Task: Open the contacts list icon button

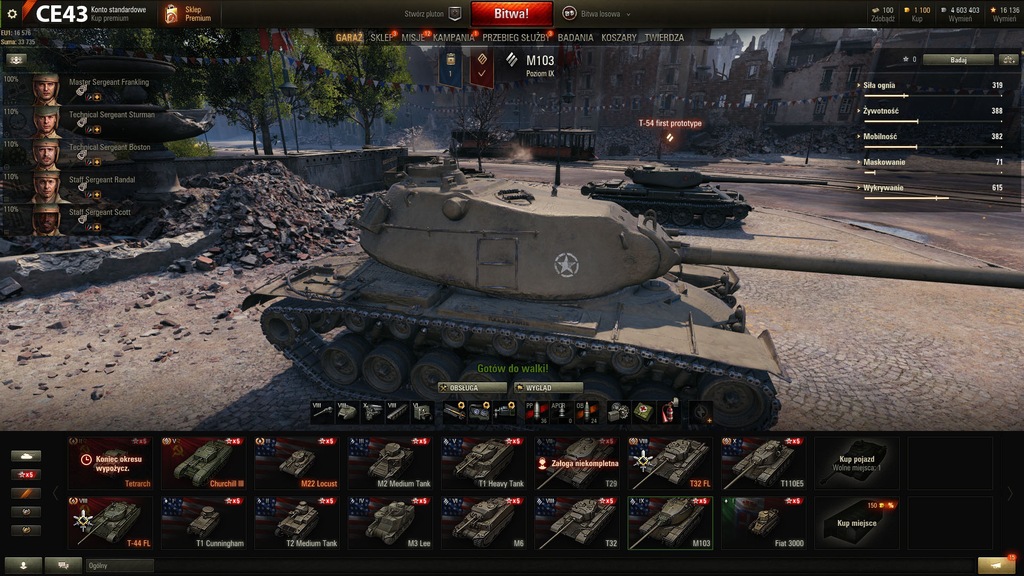Action: coord(23,565)
